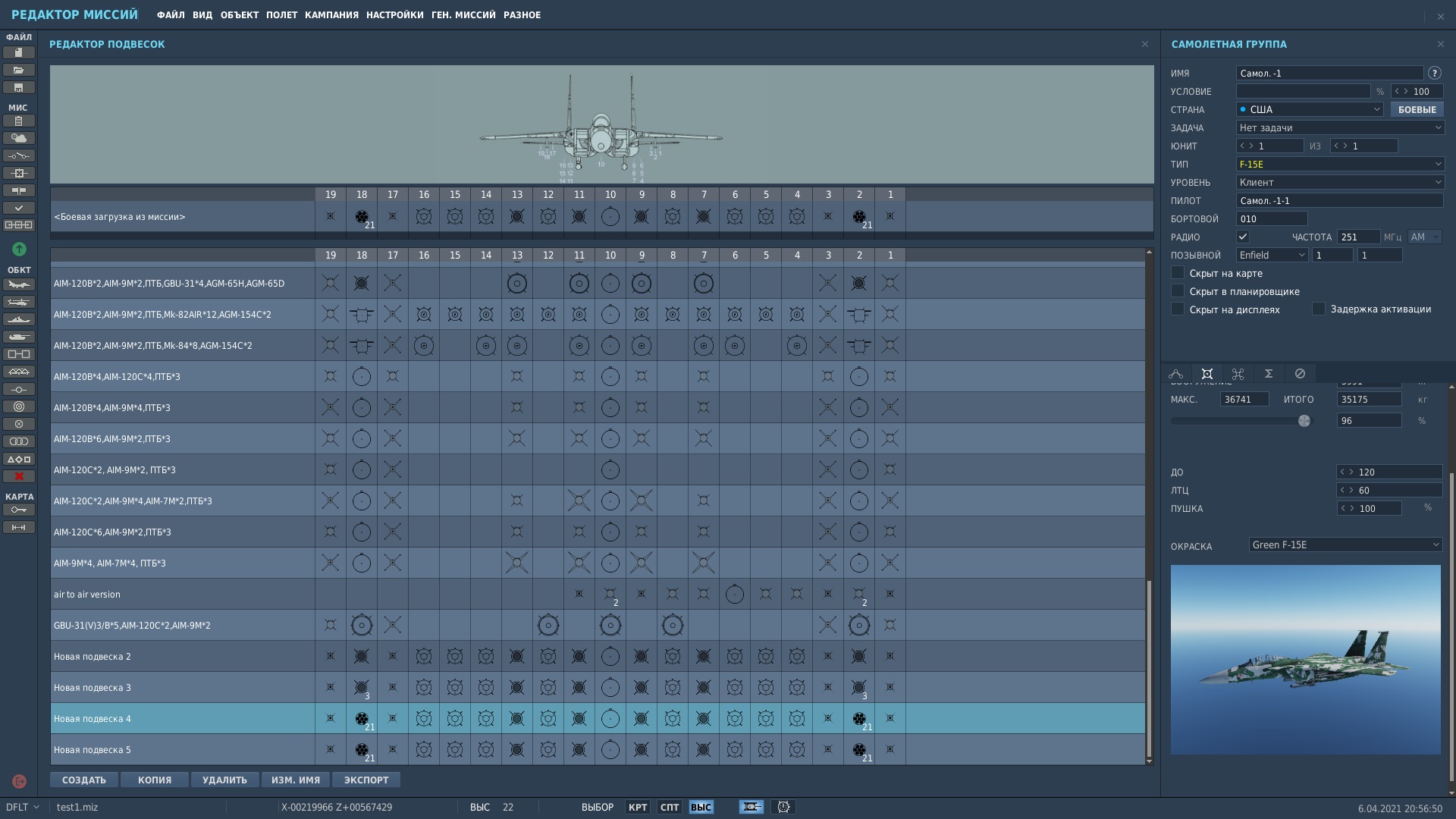Open the ТИП F-15E dropdown

pos(1339,164)
